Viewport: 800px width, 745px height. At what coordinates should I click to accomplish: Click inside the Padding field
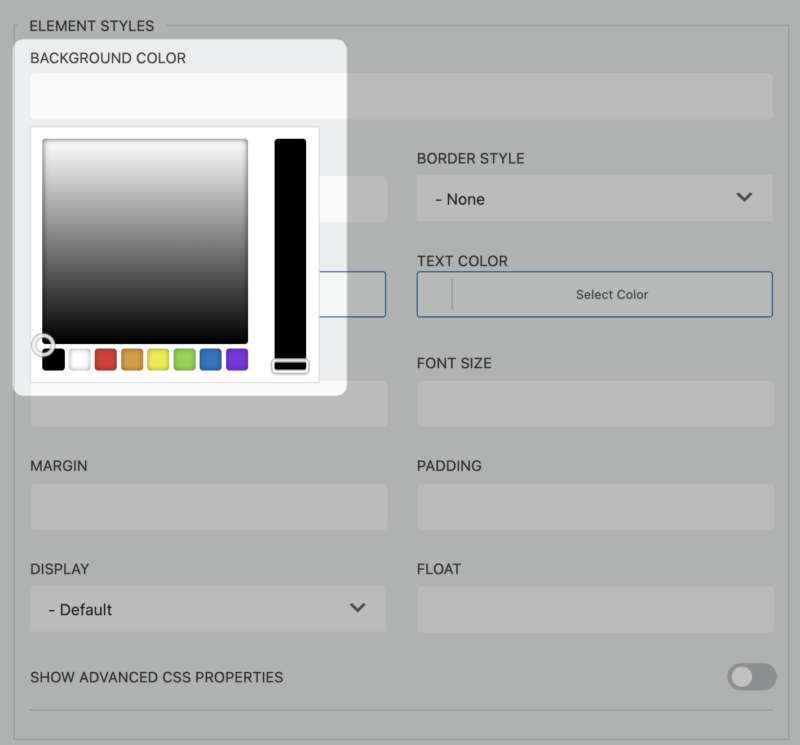click(594, 507)
